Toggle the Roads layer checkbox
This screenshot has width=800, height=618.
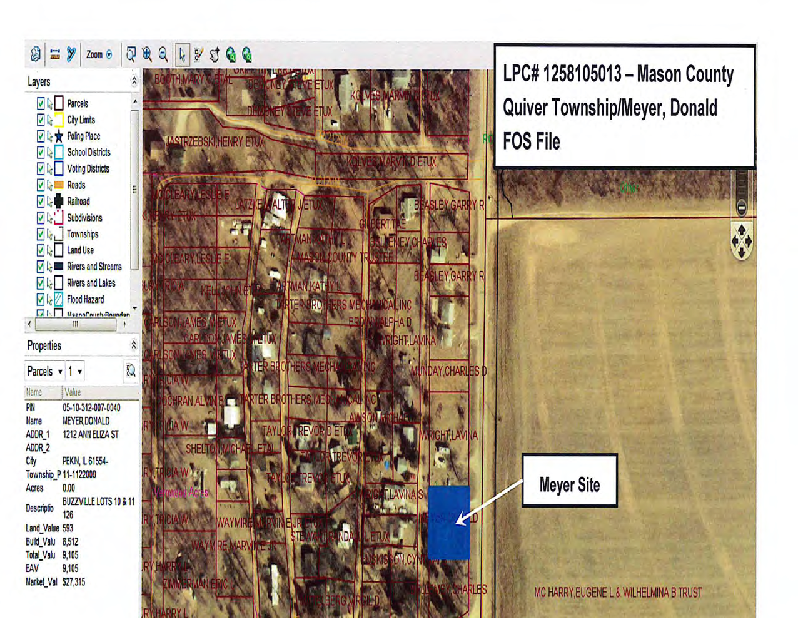click(x=41, y=185)
